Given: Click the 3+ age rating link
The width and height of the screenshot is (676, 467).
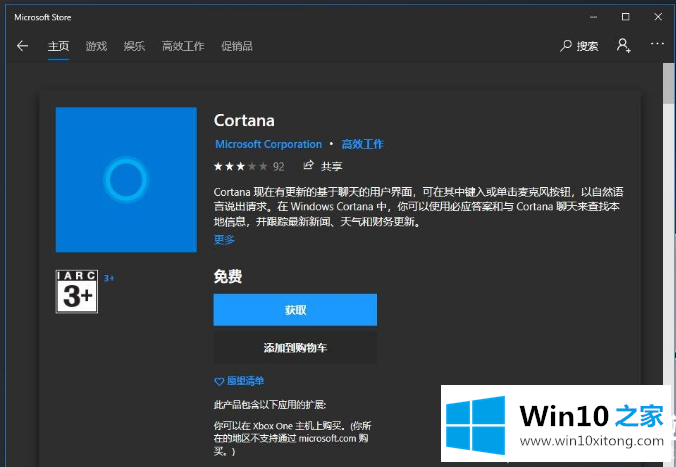Looking at the screenshot, I should coord(109,278).
